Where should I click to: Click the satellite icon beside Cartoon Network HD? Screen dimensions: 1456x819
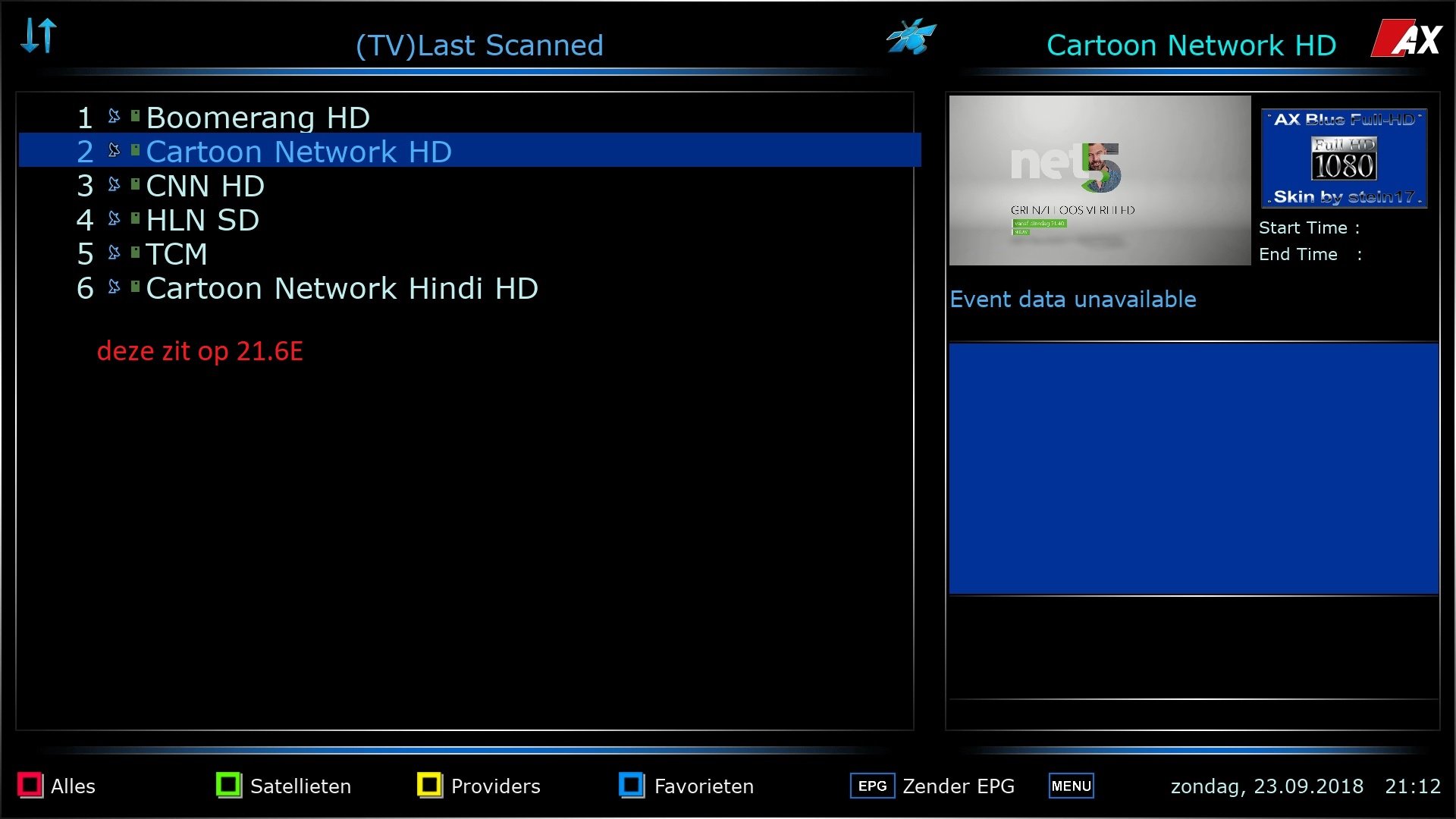(x=114, y=150)
